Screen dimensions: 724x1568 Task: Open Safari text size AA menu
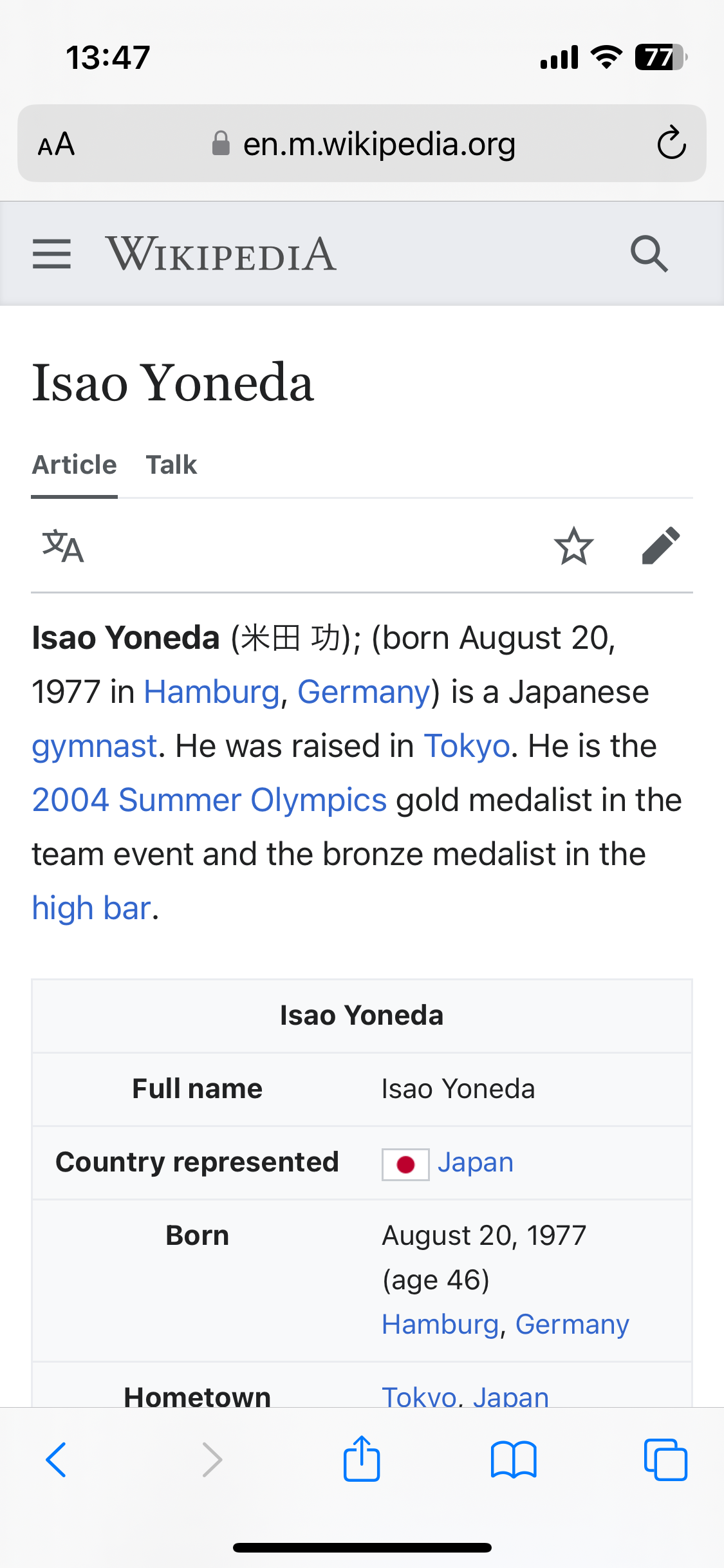coord(57,144)
